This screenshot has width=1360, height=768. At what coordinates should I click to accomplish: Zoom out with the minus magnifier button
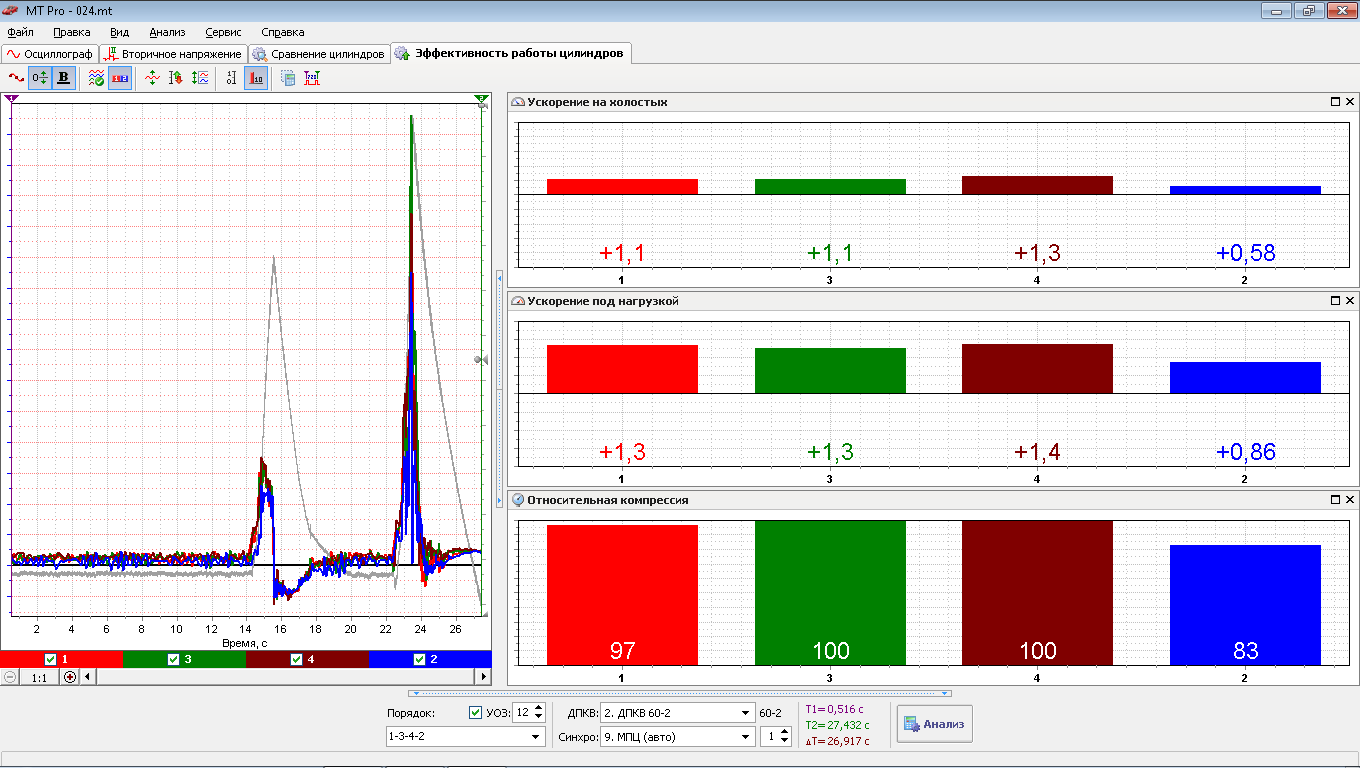click(10, 677)
